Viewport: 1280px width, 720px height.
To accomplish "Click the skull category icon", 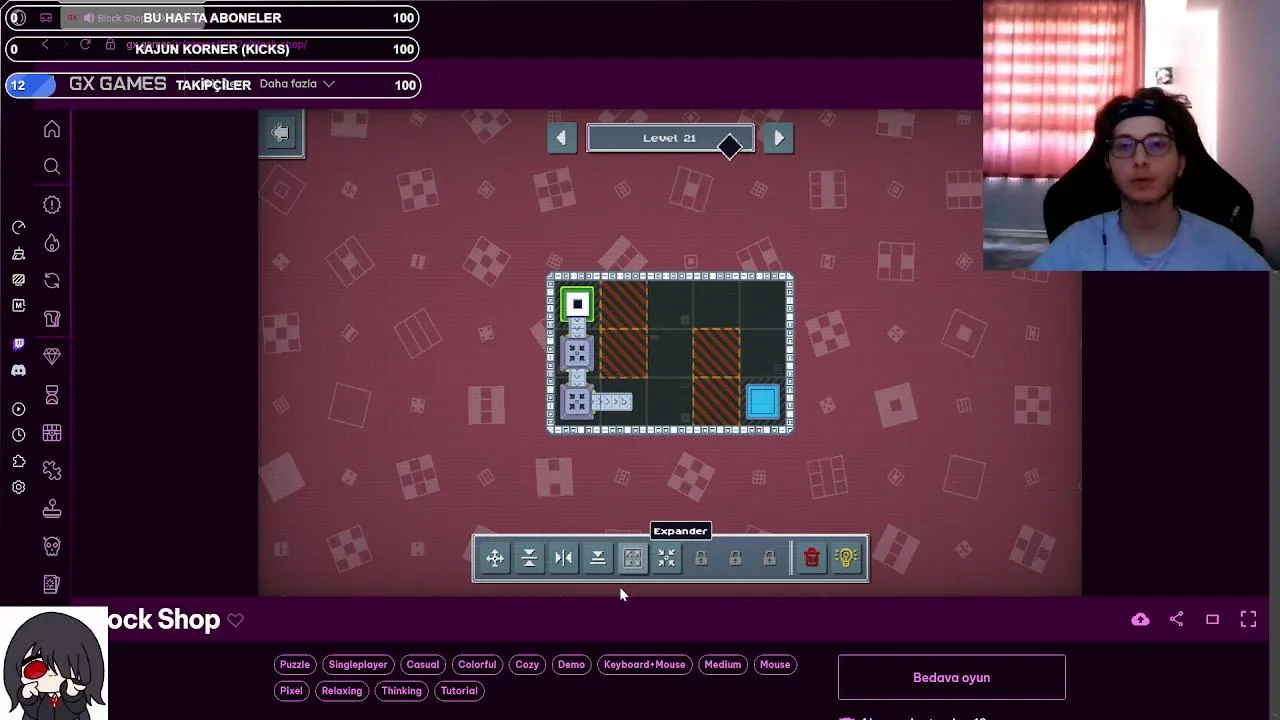I will click(52, 546).
